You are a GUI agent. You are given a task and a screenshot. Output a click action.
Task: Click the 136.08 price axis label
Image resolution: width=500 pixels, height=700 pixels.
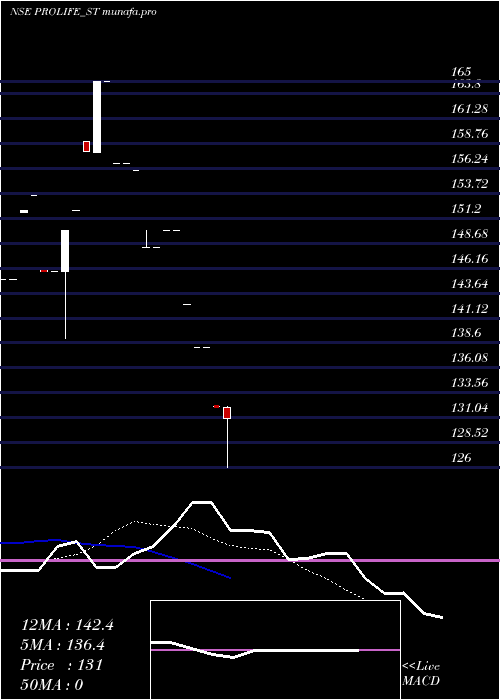[x=469, y=358]
